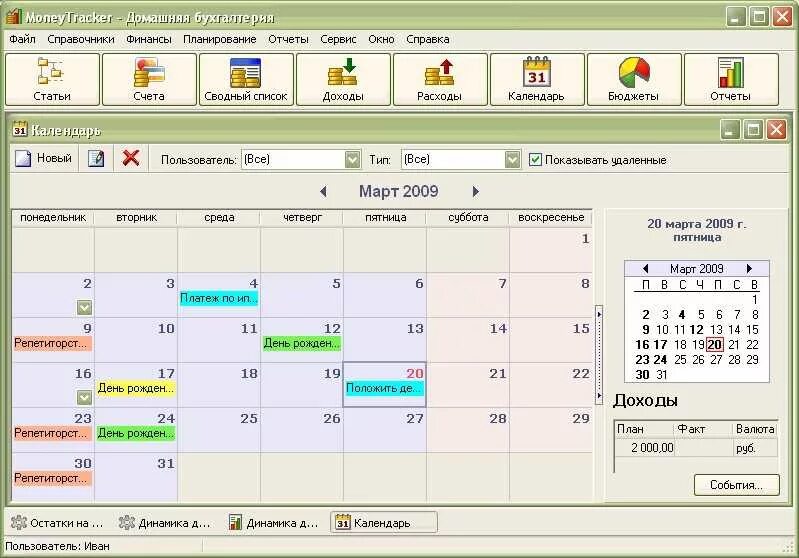Switch to first Динамика д... gear tab
Screen dimensions: 799x558
(x=165, y=523)
